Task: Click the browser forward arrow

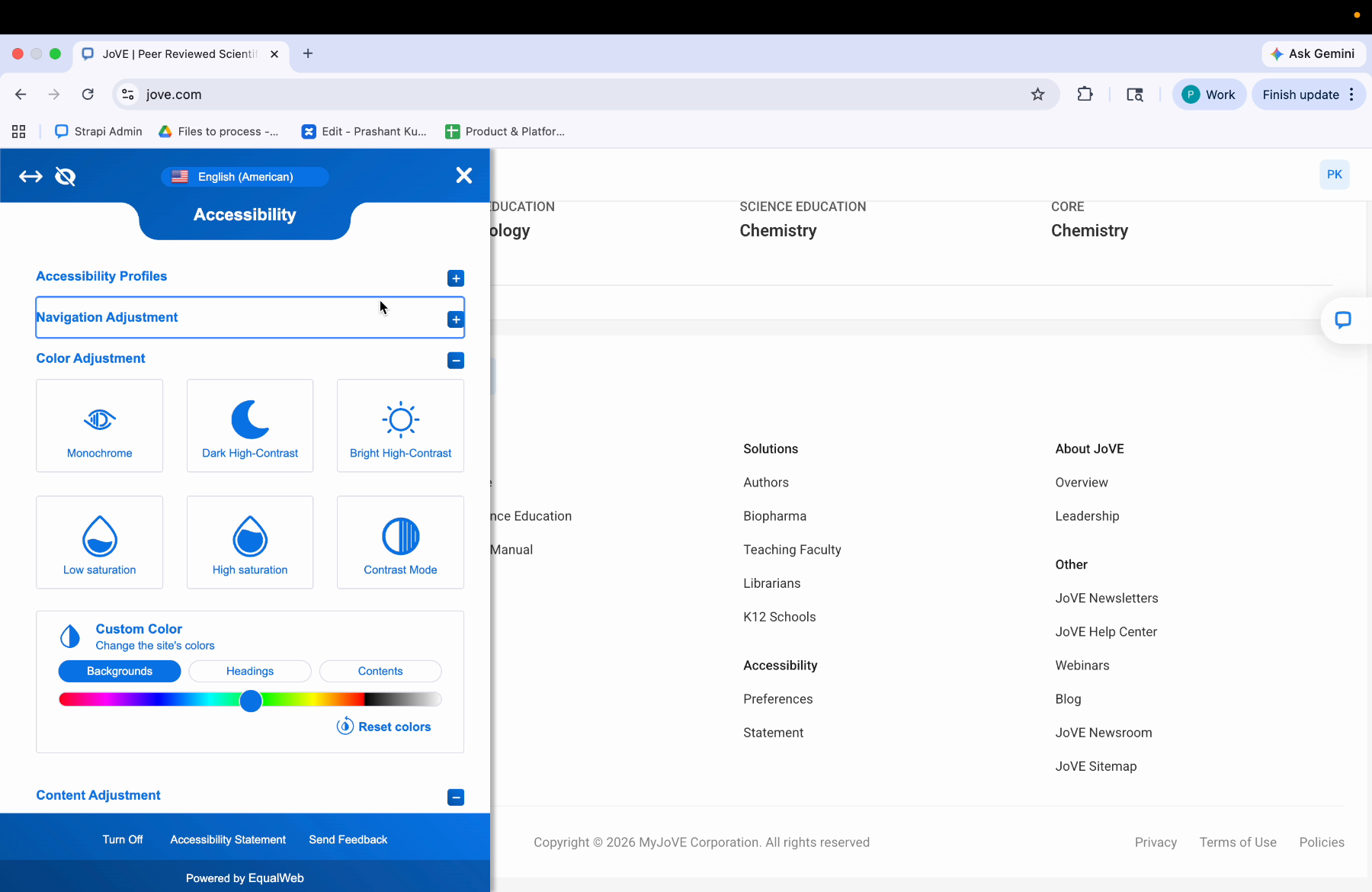Action: point(54,95)
